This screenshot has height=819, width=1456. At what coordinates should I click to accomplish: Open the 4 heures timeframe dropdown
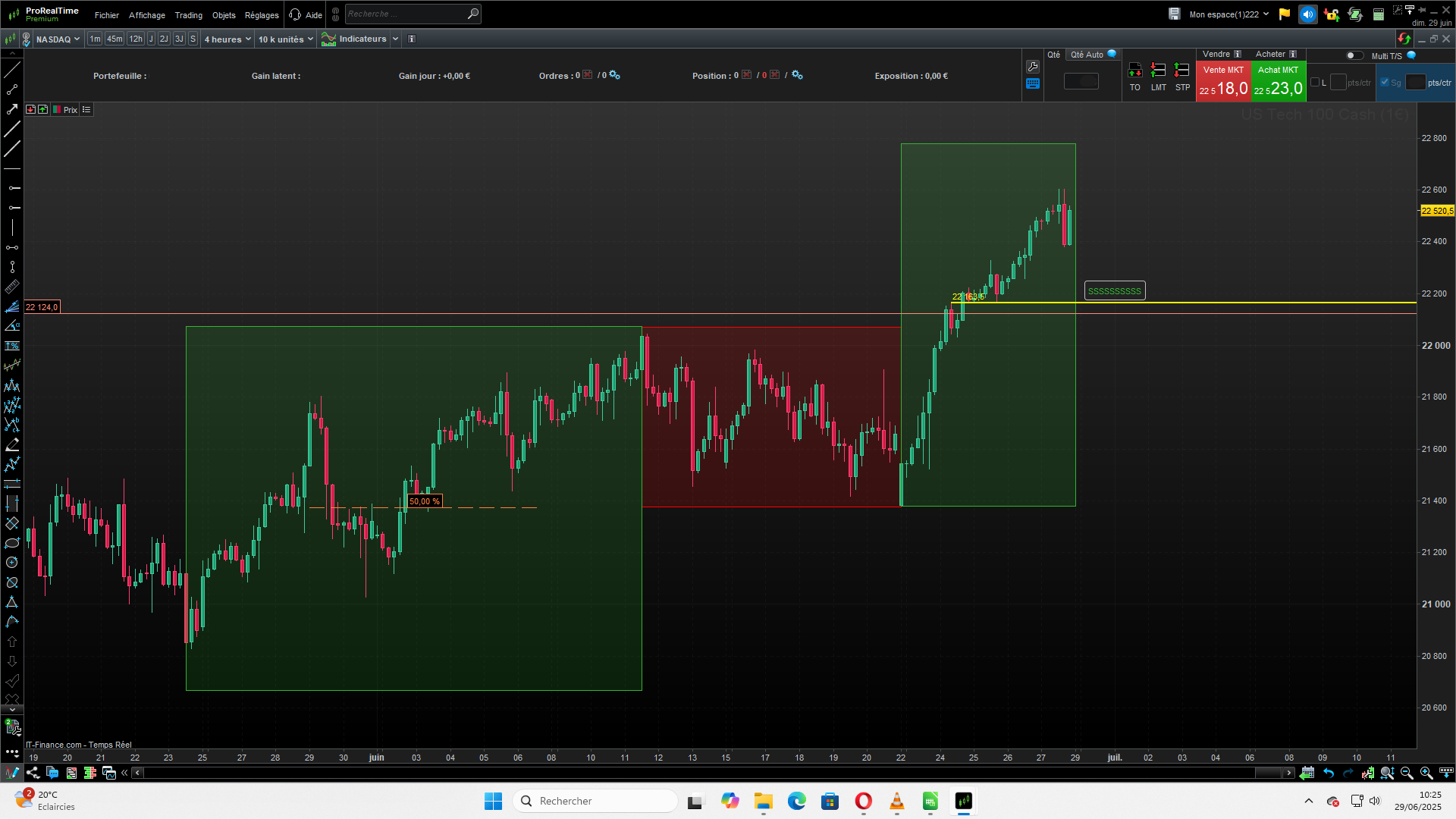click(227, 39)
